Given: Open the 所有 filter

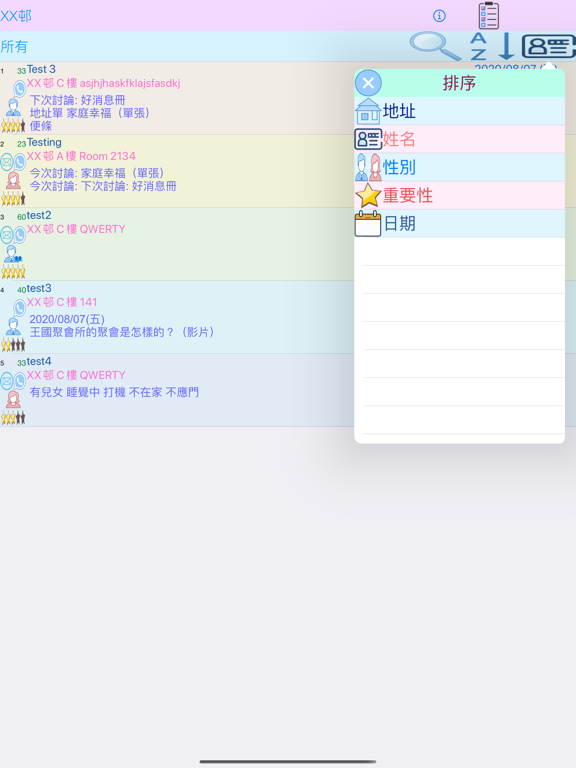Looking at the screenshot, I should (14, 47).
